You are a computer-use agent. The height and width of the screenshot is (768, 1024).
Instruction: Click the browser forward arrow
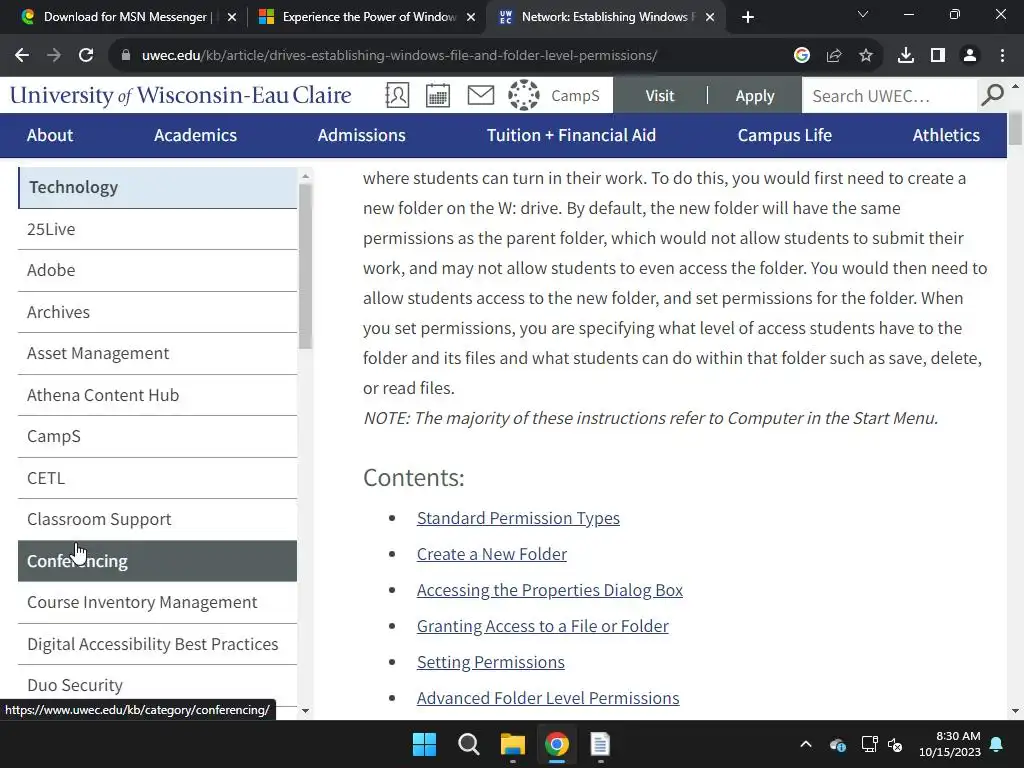click(54, 56)
